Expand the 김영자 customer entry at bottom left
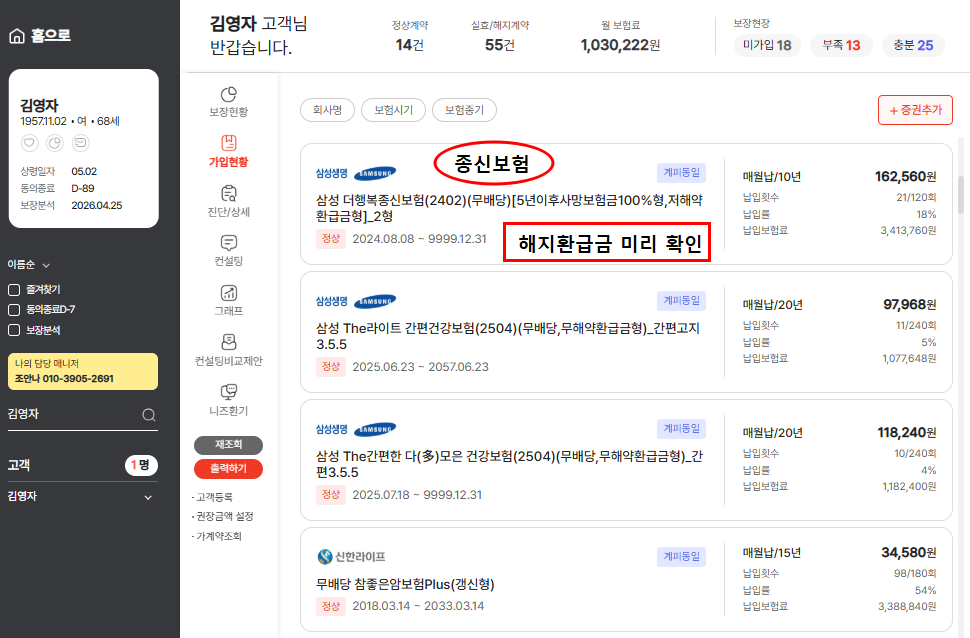Screen dimensions: 970x638 tap(146, 497)
